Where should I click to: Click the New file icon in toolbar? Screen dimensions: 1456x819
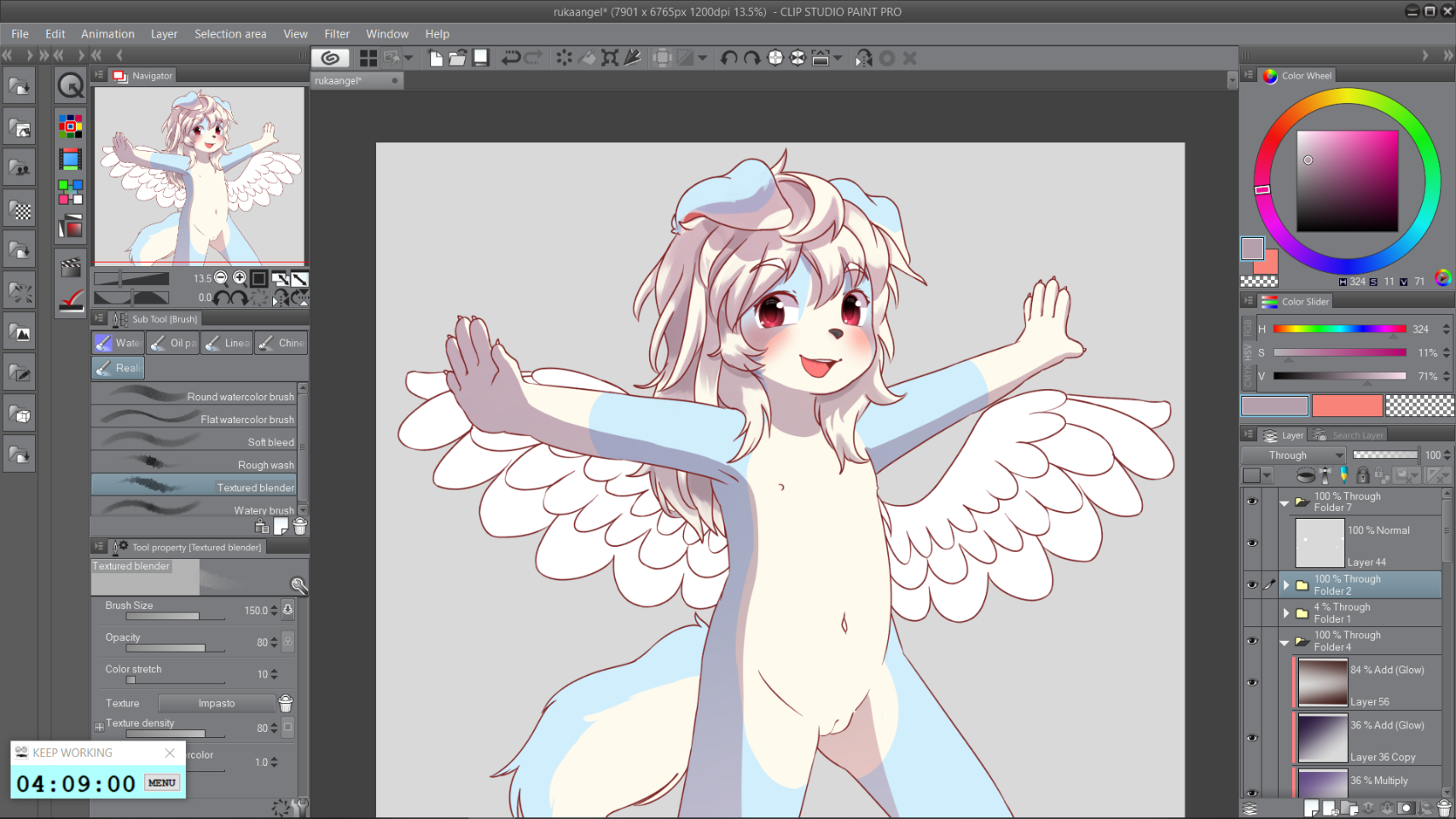pyautogui.click(x=436, y=58)
